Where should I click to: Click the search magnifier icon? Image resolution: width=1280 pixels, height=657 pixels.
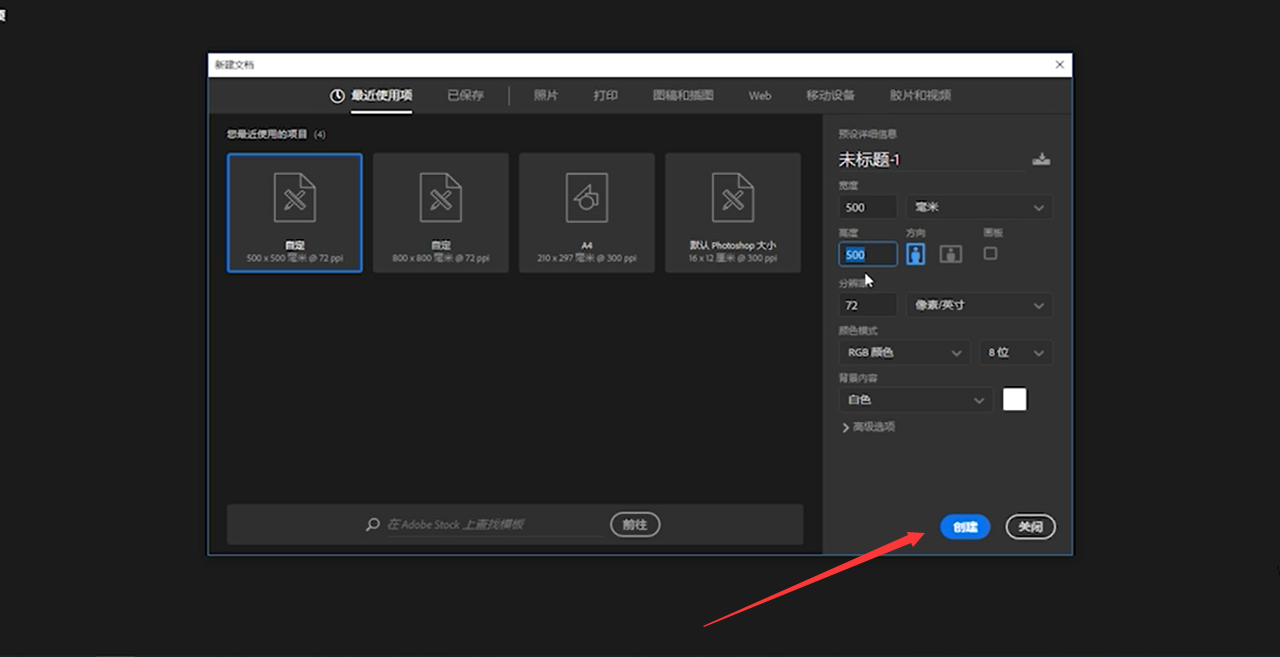(x=373, y=524)
